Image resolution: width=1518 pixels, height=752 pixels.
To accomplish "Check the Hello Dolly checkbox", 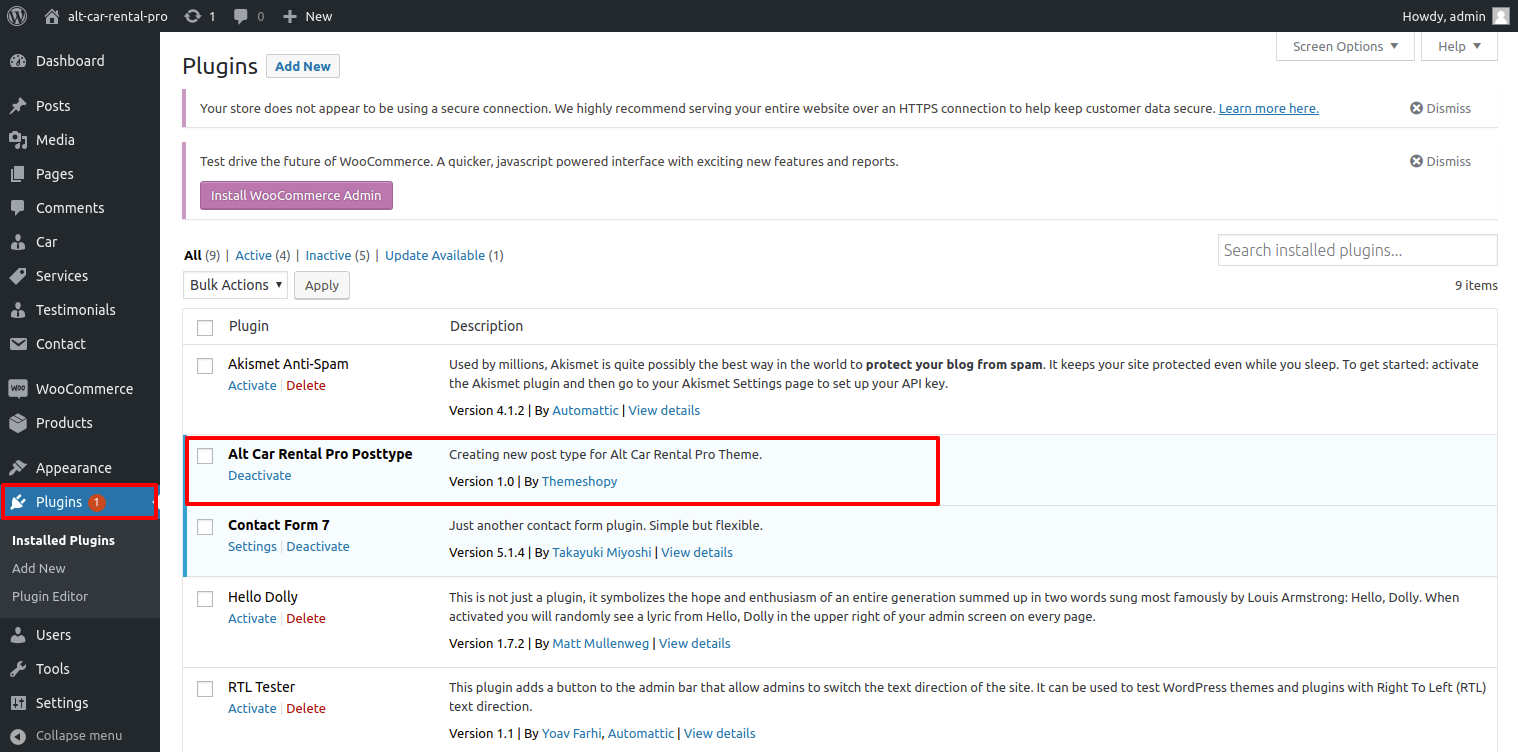I will click(x=205, y=599).
